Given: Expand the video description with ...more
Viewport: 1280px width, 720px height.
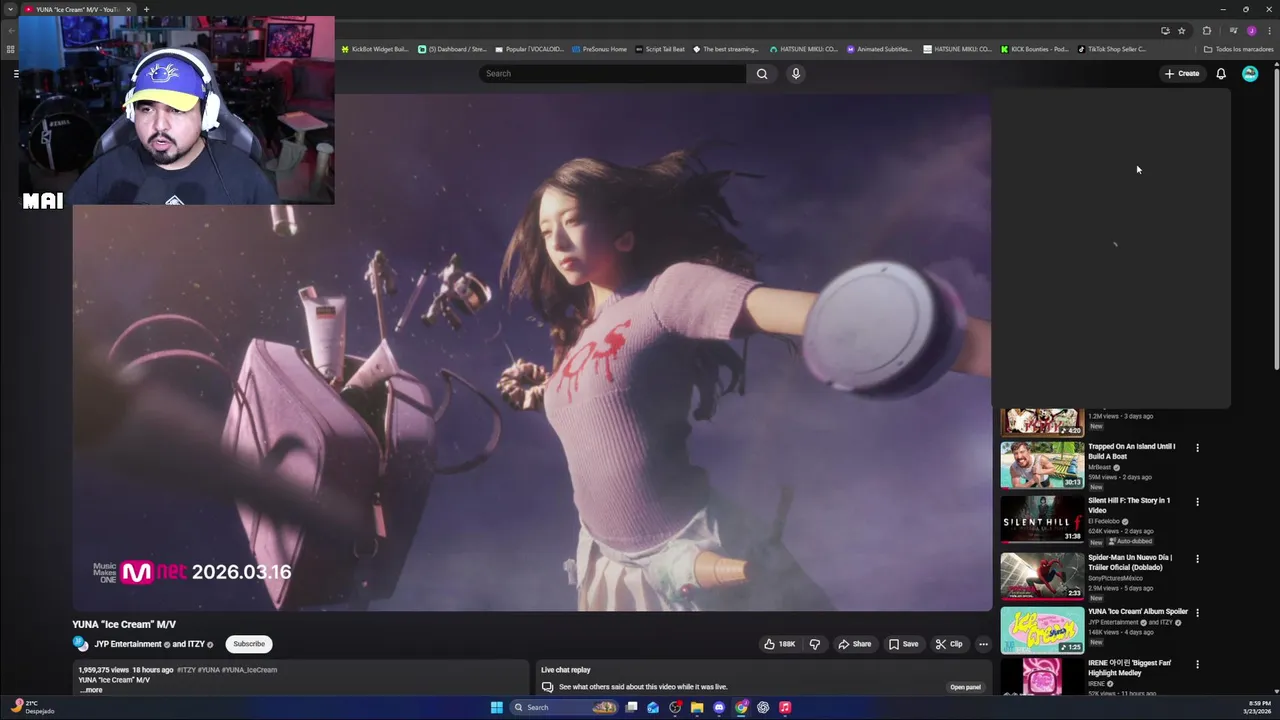Looking at the screenshot, I should (x=91, y=690).
